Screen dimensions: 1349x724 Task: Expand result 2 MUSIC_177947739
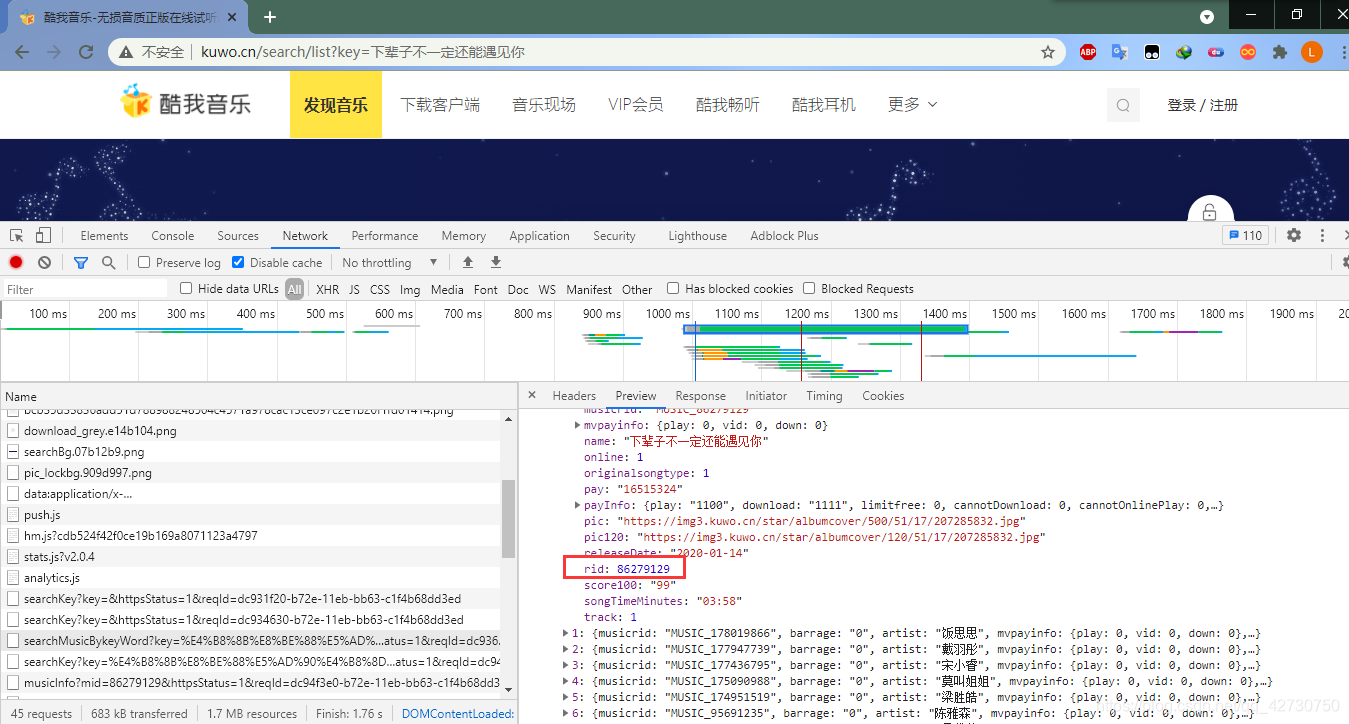(567, 649)
